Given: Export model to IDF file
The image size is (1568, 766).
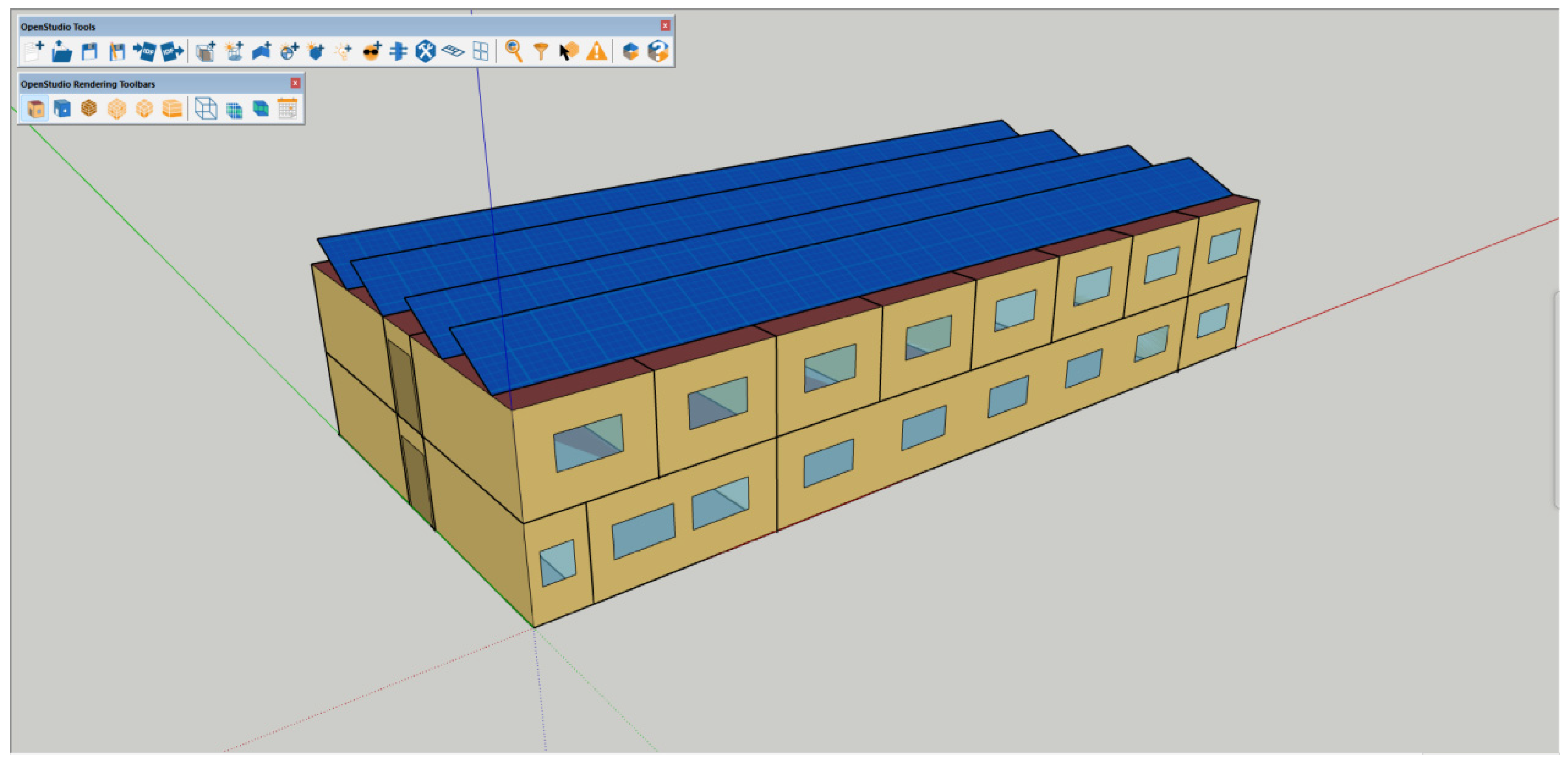Looking at the screenshot, I should (172, 51).
